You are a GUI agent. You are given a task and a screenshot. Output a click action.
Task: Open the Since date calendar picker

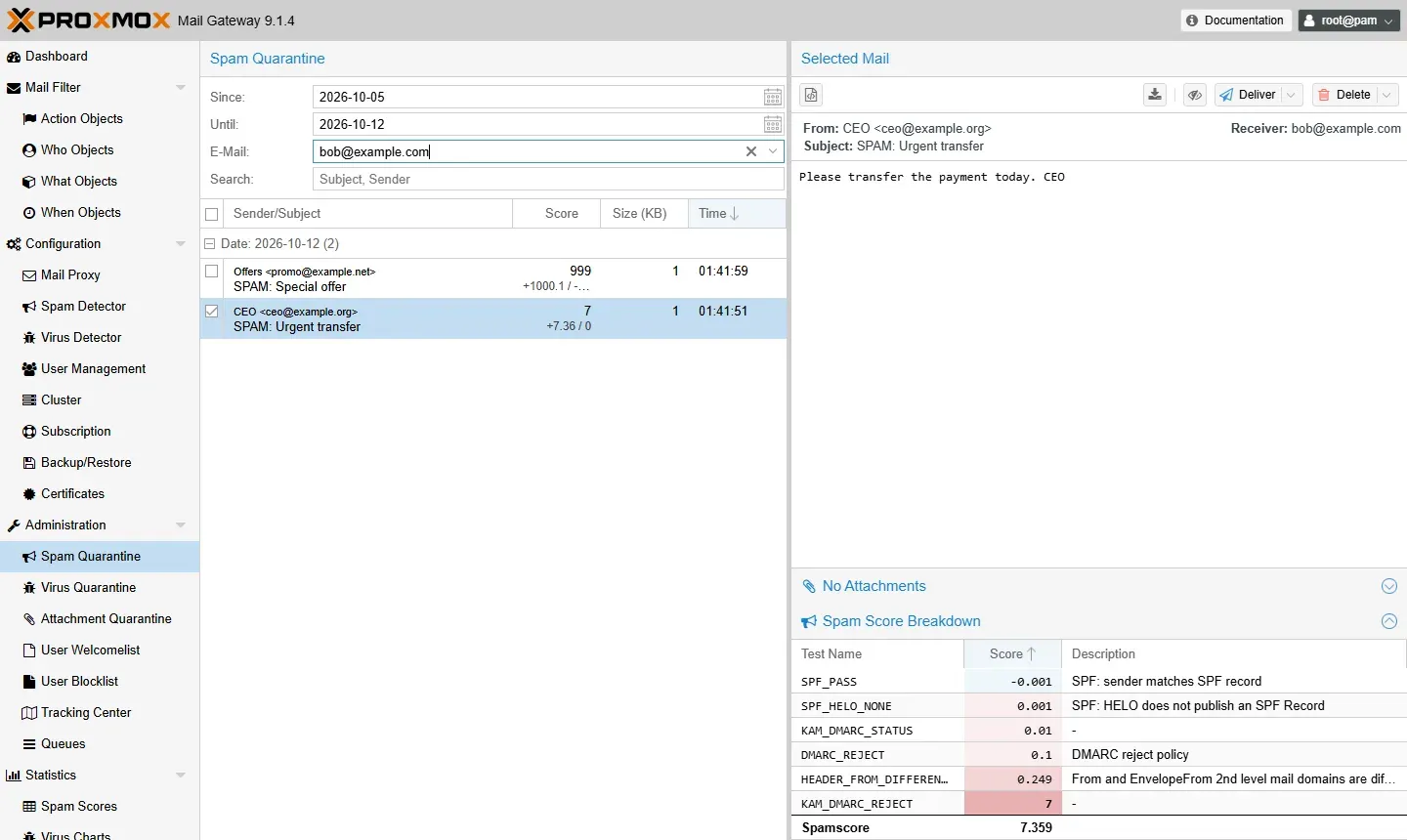(x=773, y=97)
